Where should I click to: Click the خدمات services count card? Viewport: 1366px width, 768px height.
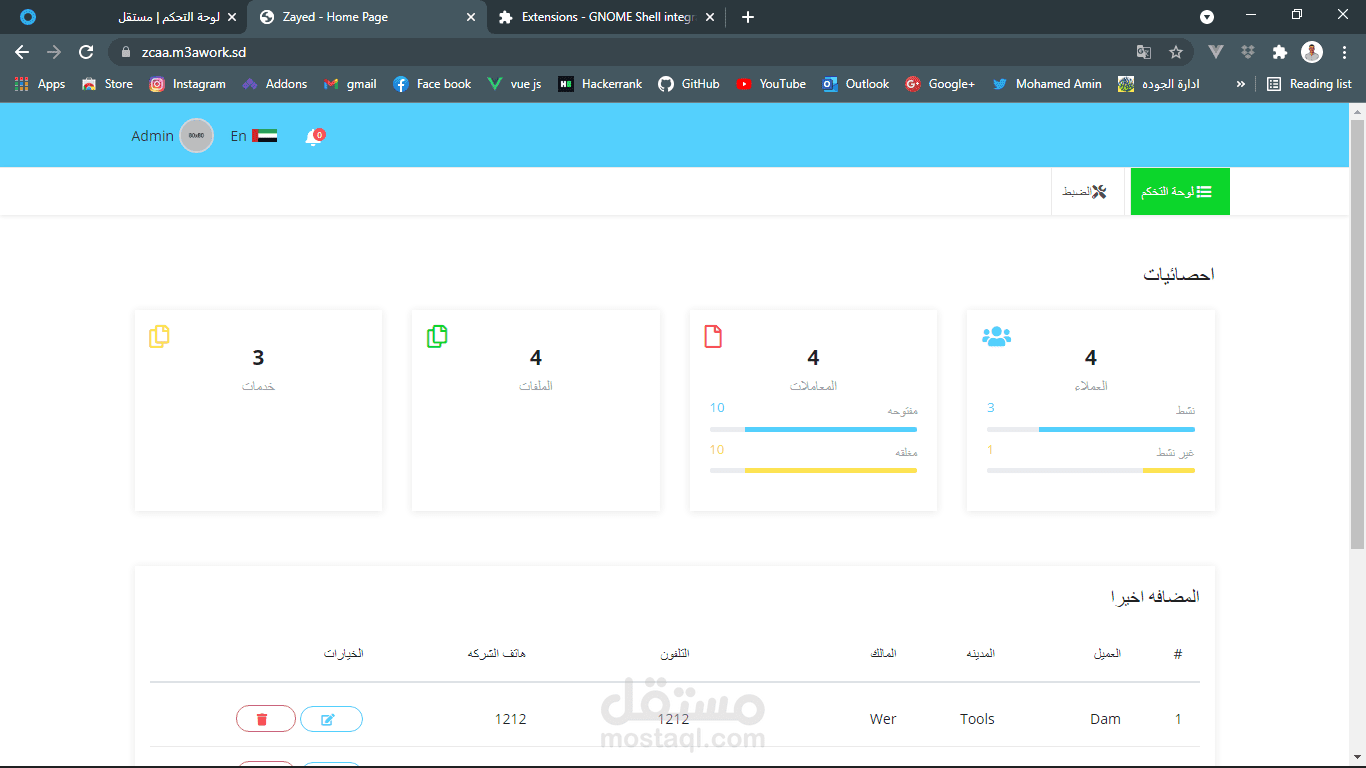[x=259, y=410]
